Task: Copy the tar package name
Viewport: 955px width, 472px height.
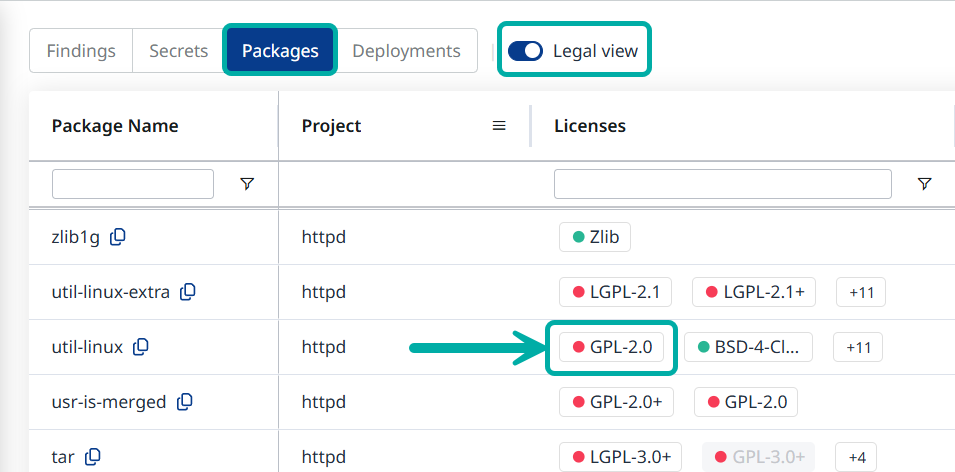Action: coord(93,457)
